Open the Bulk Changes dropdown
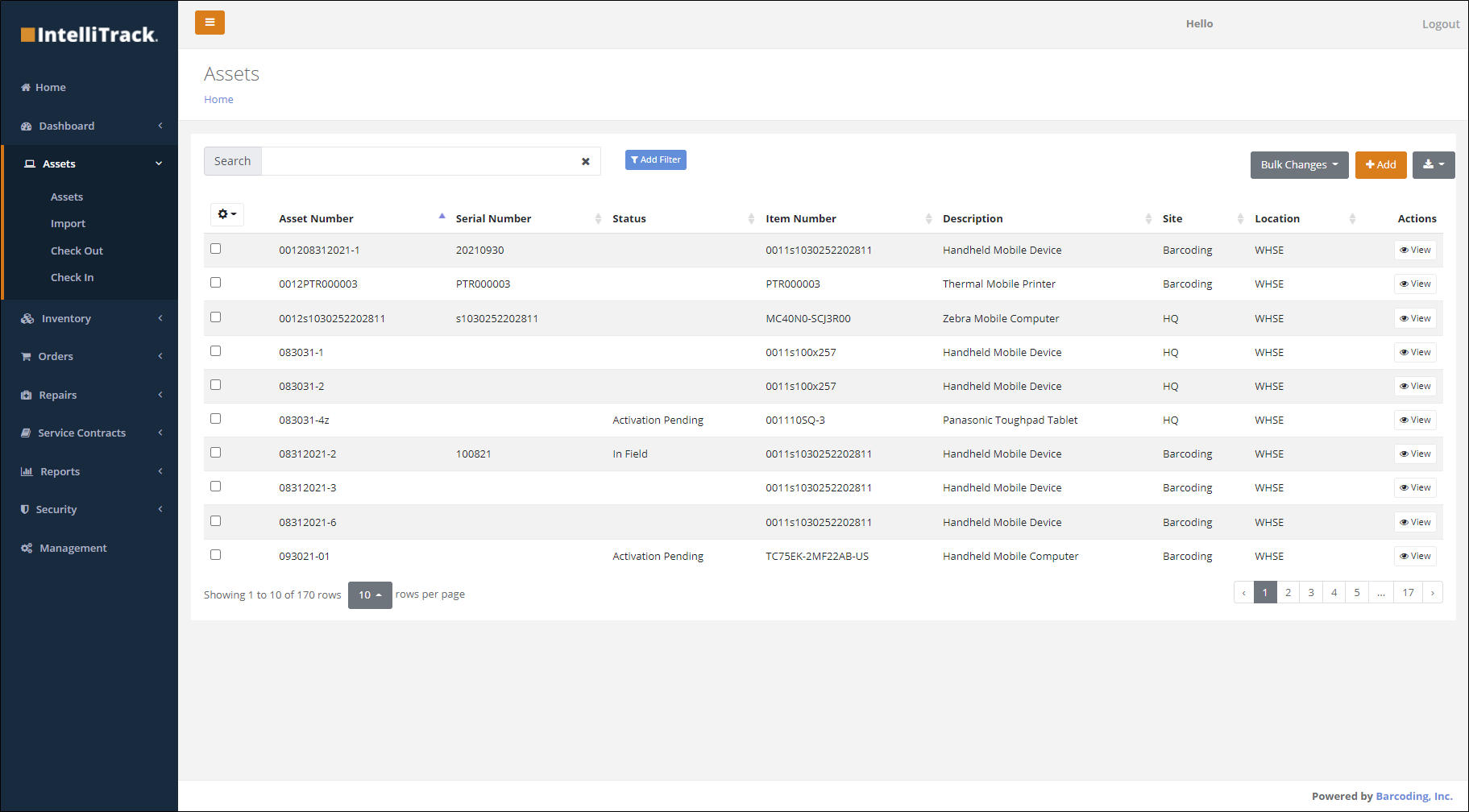1469x812 pixels. pos(1299,165)
